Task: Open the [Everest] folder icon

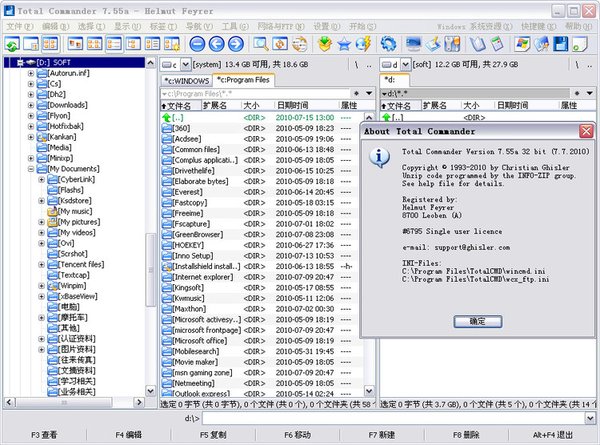Action: pyautogui.click(x=166, y=191)
